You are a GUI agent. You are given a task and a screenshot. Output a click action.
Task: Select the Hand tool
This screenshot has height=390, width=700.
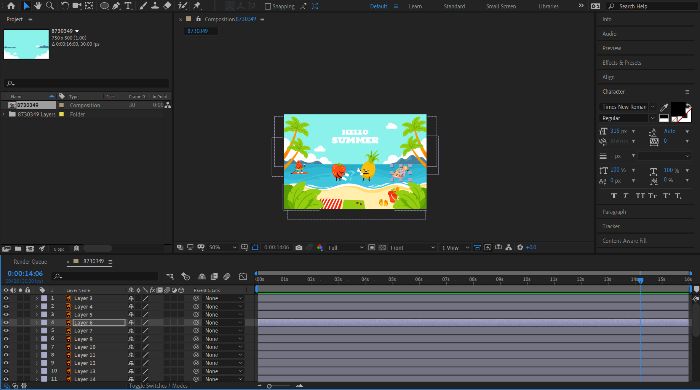coord(38,6)
